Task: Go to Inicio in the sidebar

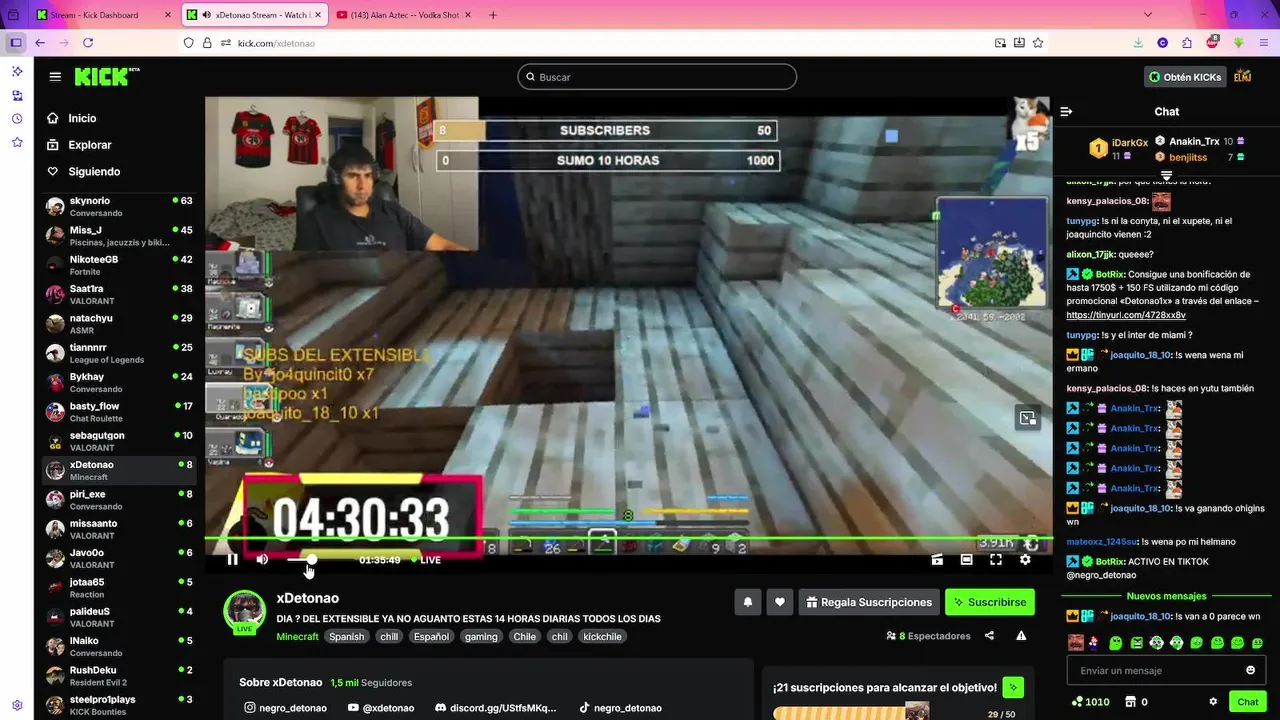Action: (x=82, y=118)
